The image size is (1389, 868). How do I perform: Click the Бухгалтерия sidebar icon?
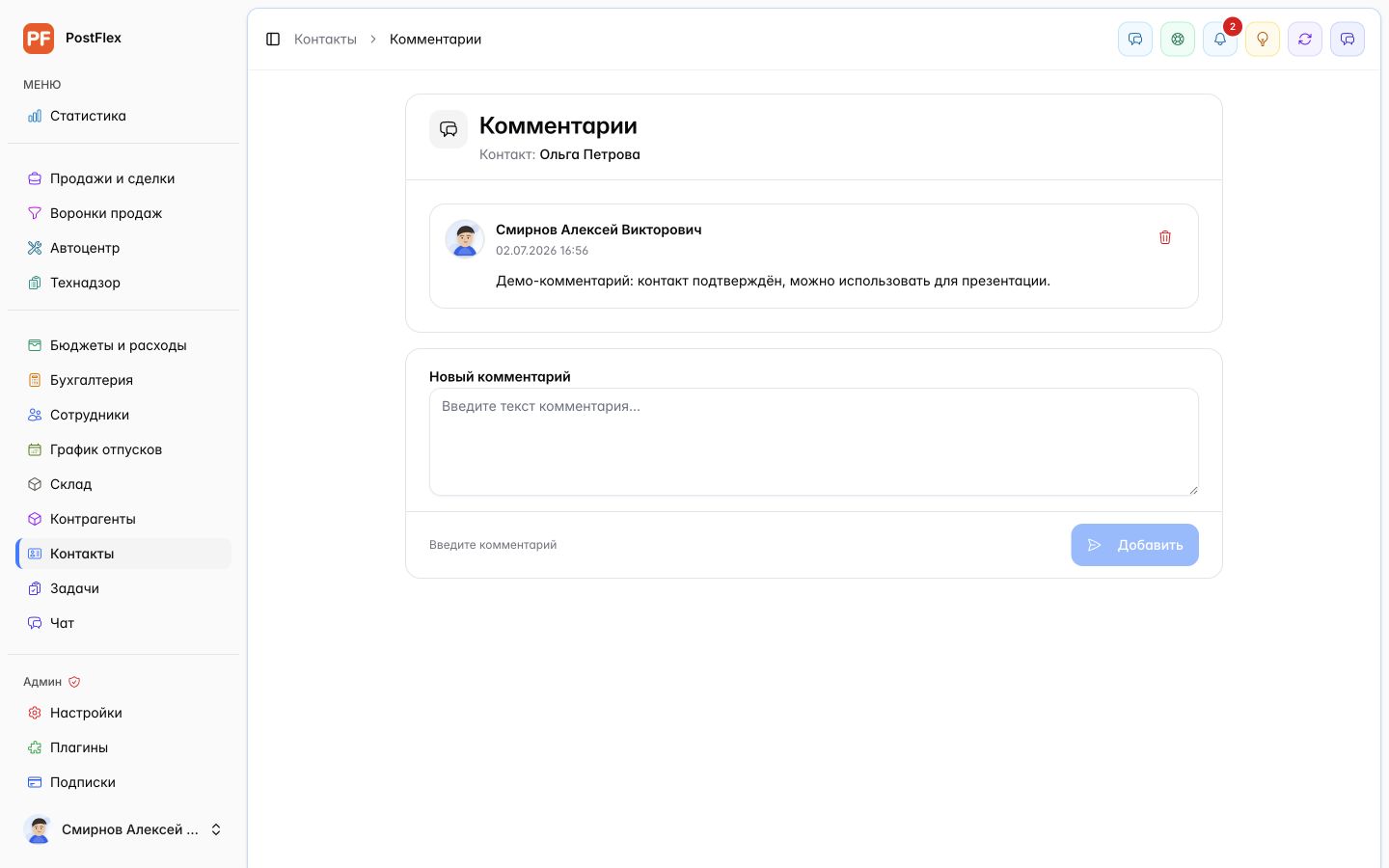pos(35,380)
